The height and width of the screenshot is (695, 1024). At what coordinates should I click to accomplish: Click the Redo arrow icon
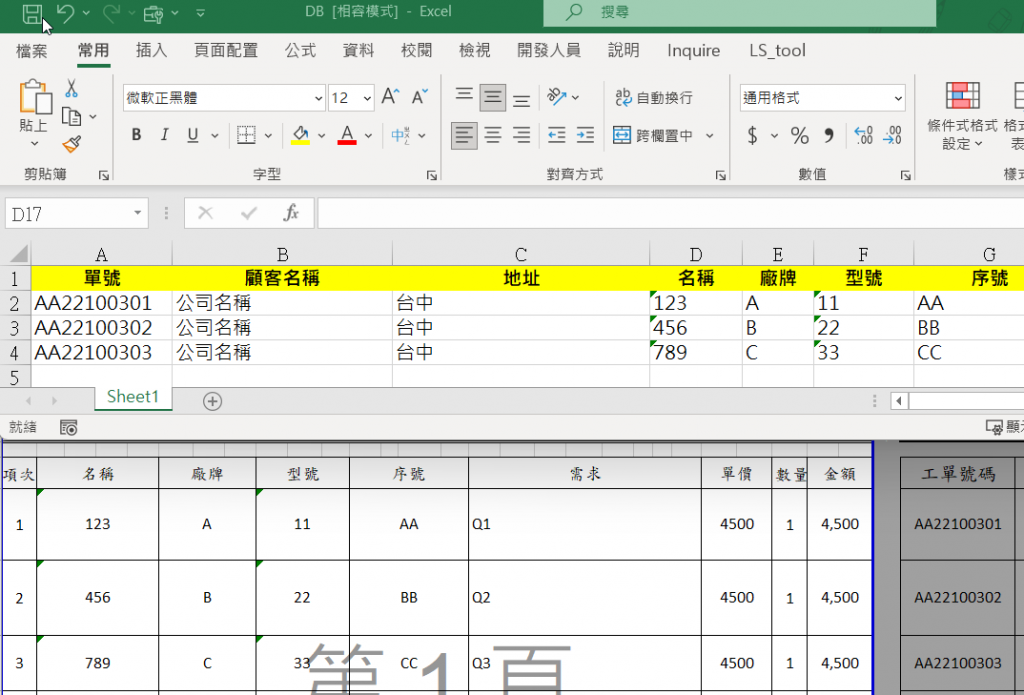pos(111,12)
